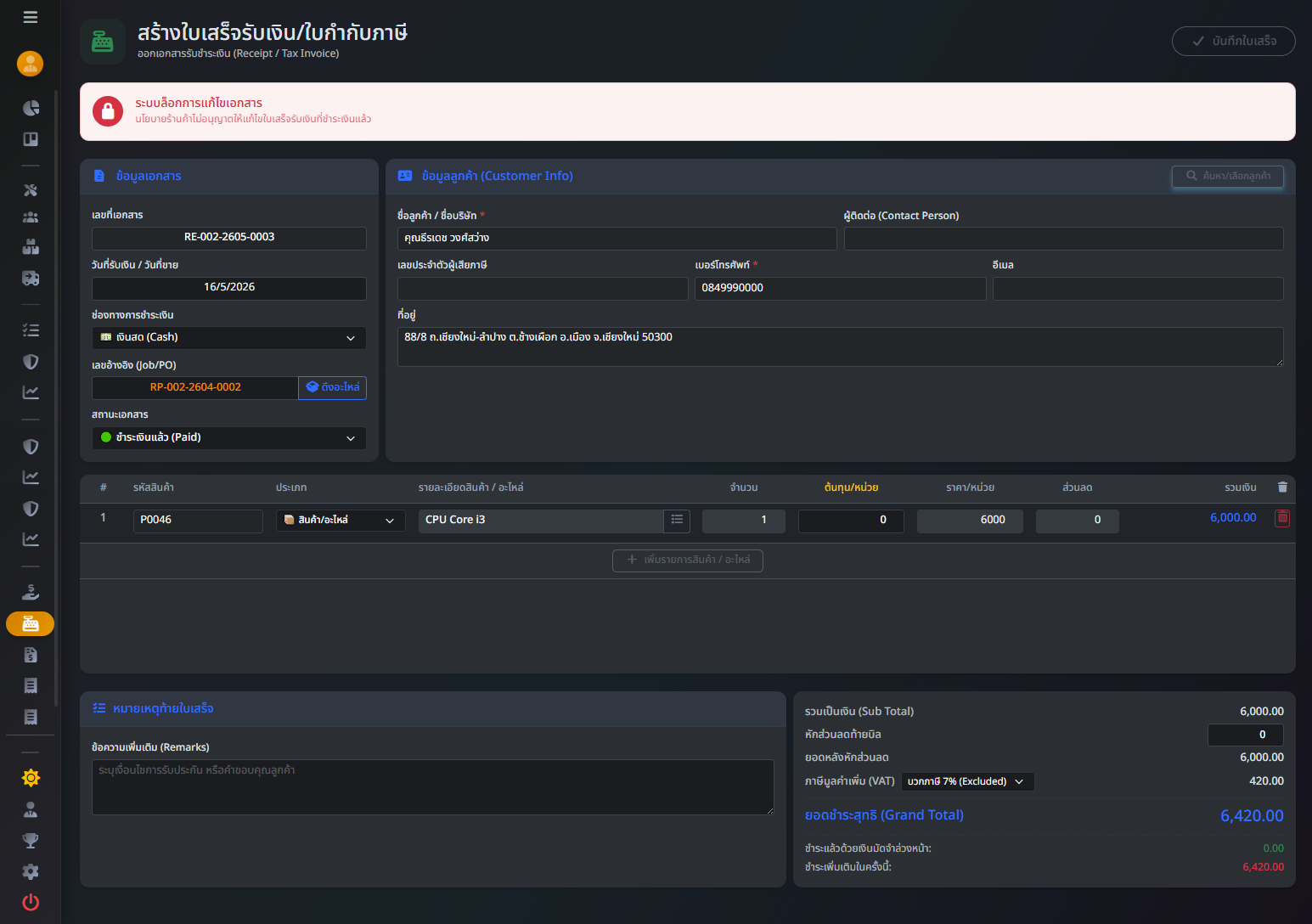Image resolution: width=1312 pixels, height=924 pixels.
Task: Click the blue row total 6,000.00
Action: [1233, 518]
